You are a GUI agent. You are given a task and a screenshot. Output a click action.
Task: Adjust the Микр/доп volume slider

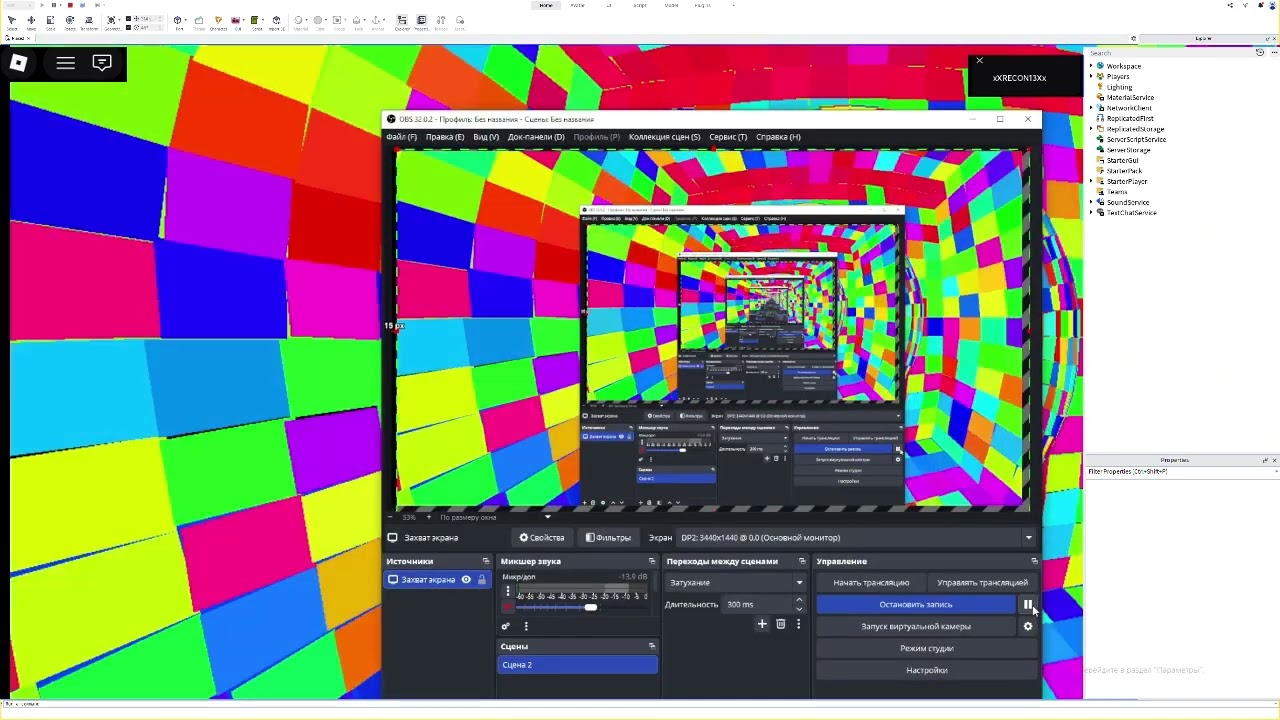[591, 607]
